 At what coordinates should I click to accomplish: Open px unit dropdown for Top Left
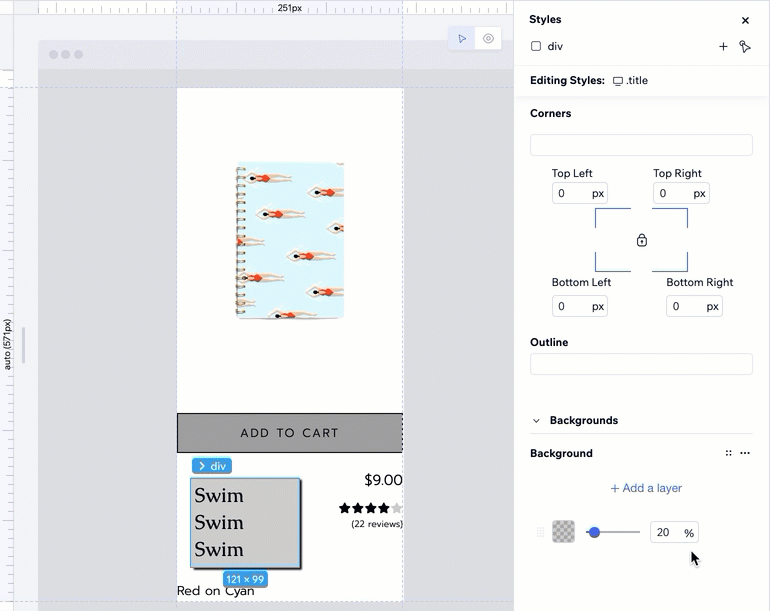(598, 194)
